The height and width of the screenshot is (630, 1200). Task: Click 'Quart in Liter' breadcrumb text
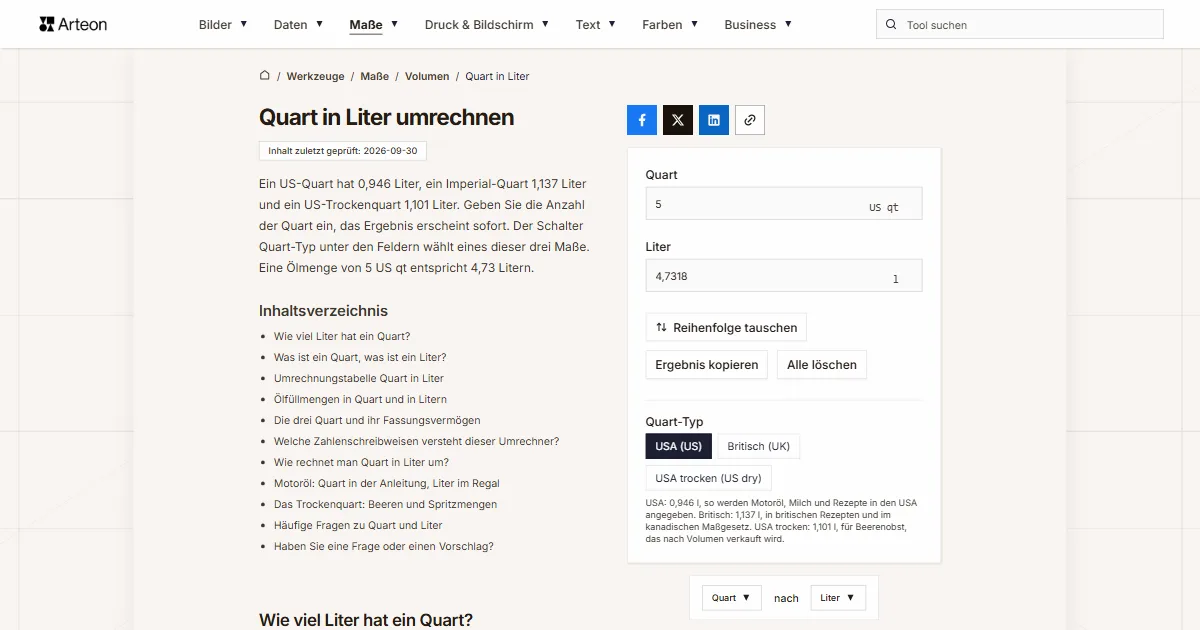coord(497,76)
